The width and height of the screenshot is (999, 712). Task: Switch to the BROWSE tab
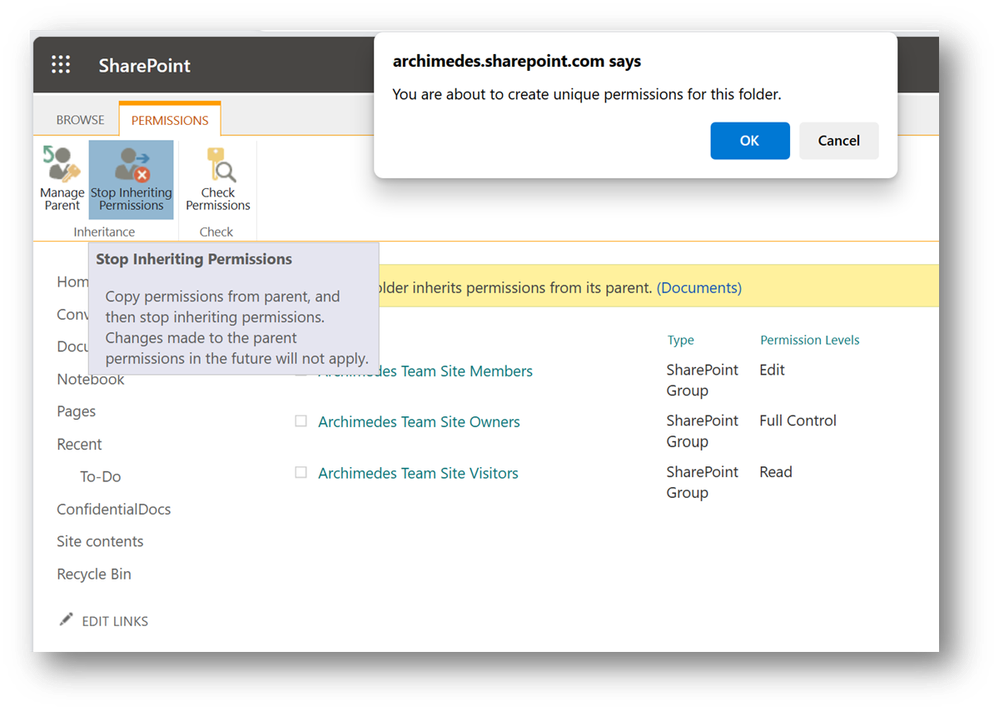80,120
